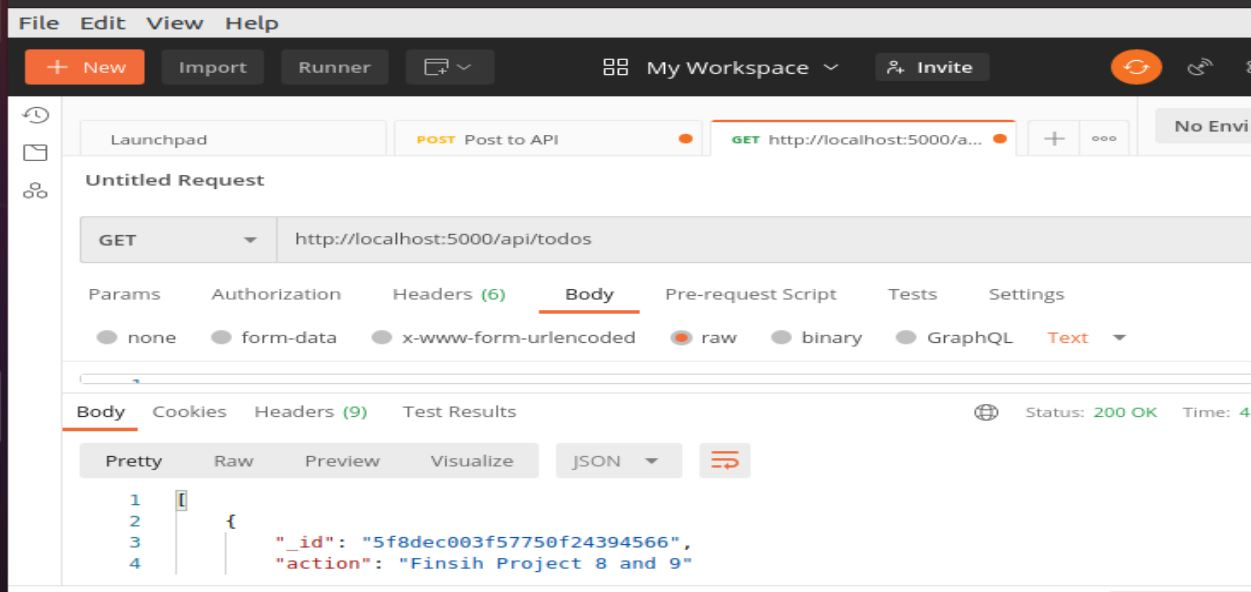Click the globe network information icon
The height and width of the screenshot is (592, 1251).
click(985, 412)
